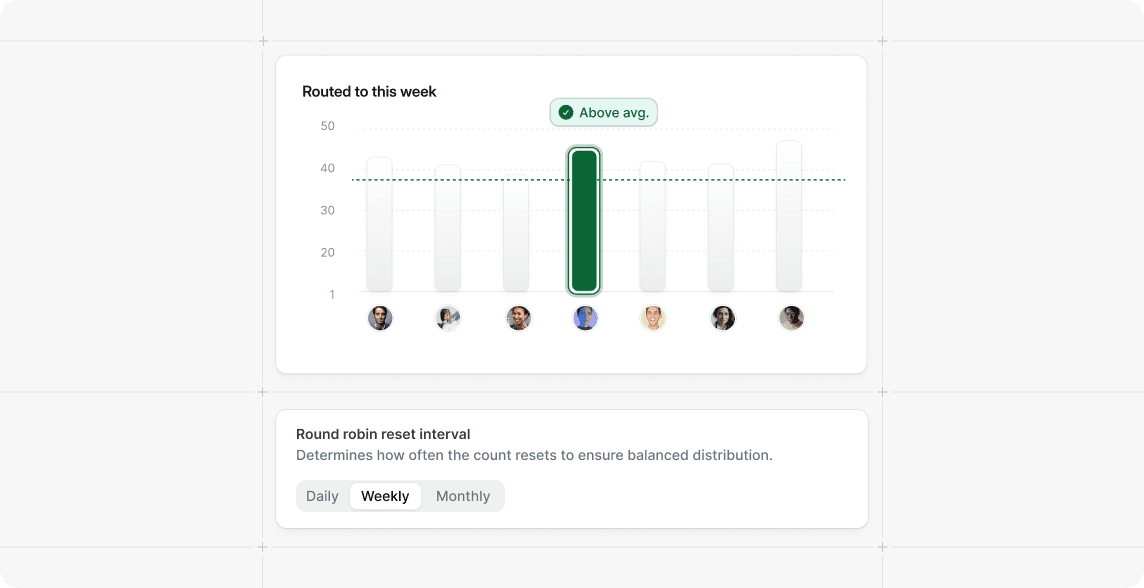The height and width of the screenshot is (588, 1144).
Task: Click the laughing man avatar on yellow background
Action: pyautogui.click(x=653, y=318)
